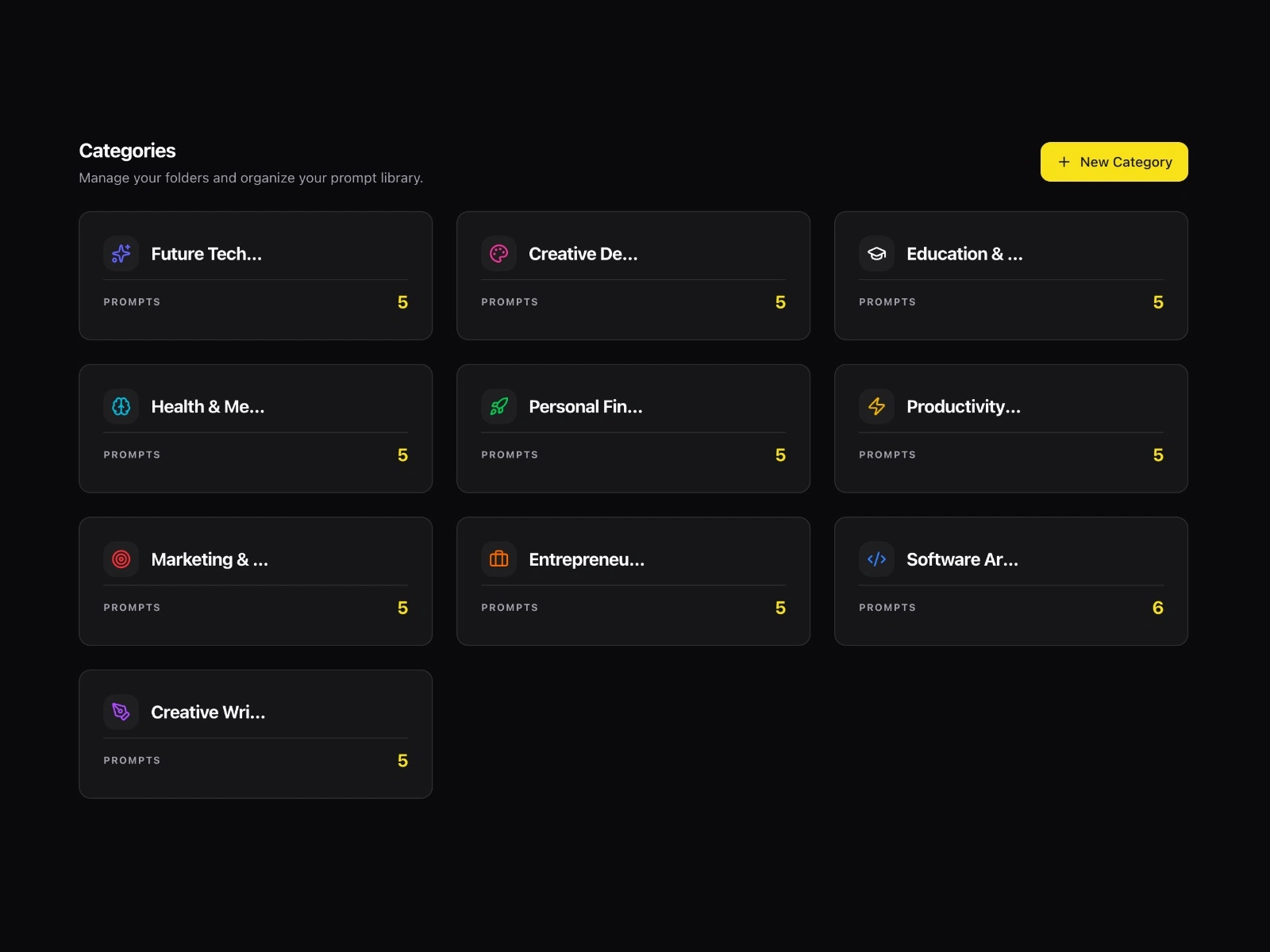Image resolution: width=1270 pixels, height=952 pixels.
Task: Click the brain icon for Health category
Action: [x=121, y=407]
